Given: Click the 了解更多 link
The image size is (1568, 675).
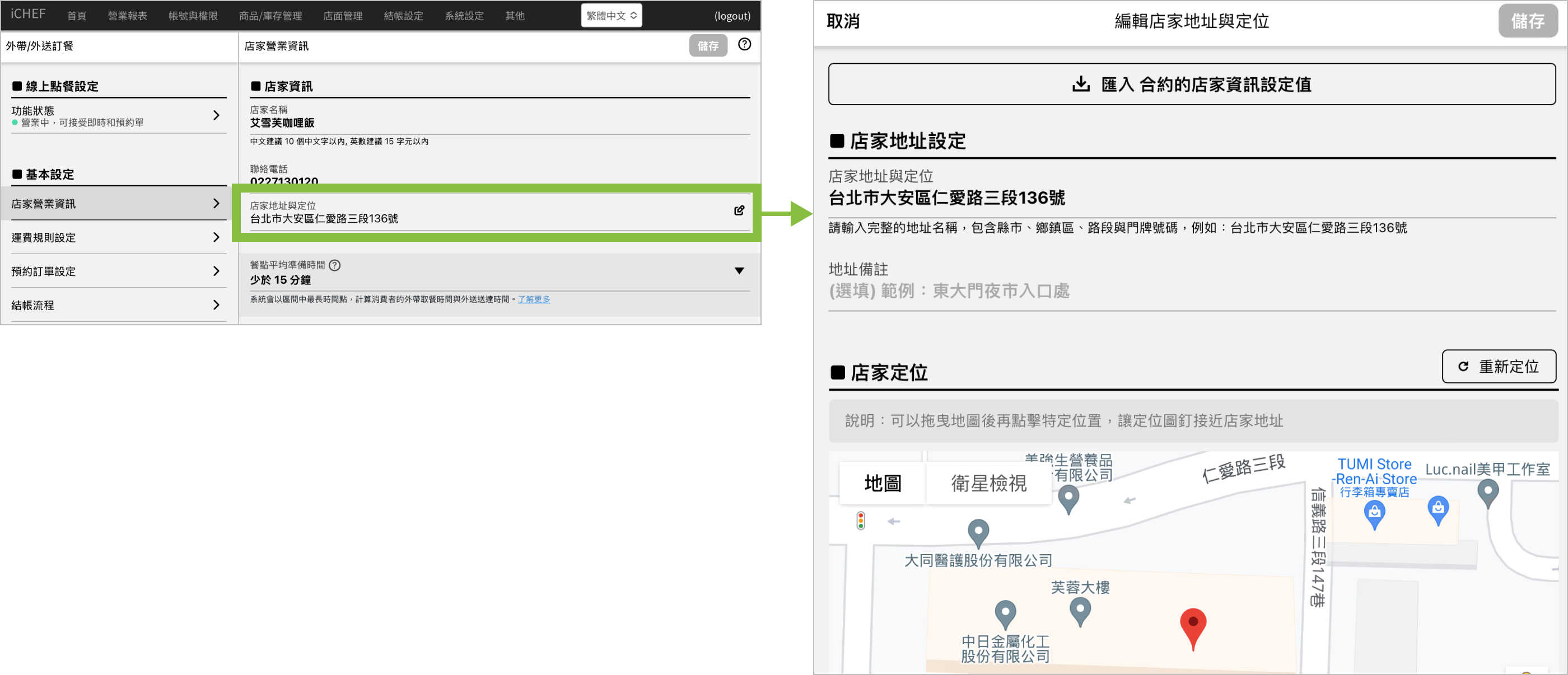Looking at the screenshot, I should pyautogui.click(x=533, y=299).
